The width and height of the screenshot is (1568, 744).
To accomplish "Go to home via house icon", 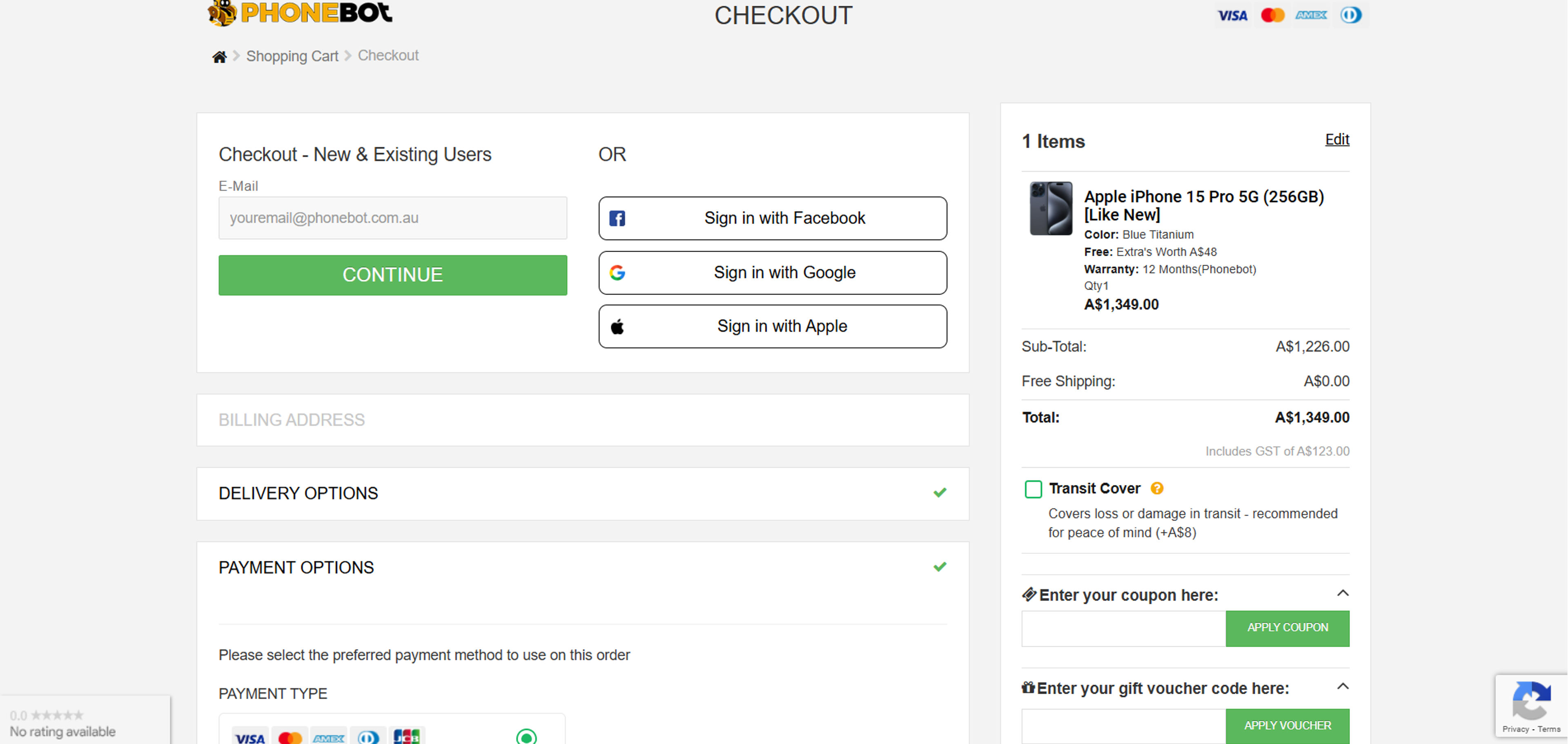I will click(219, 57).
